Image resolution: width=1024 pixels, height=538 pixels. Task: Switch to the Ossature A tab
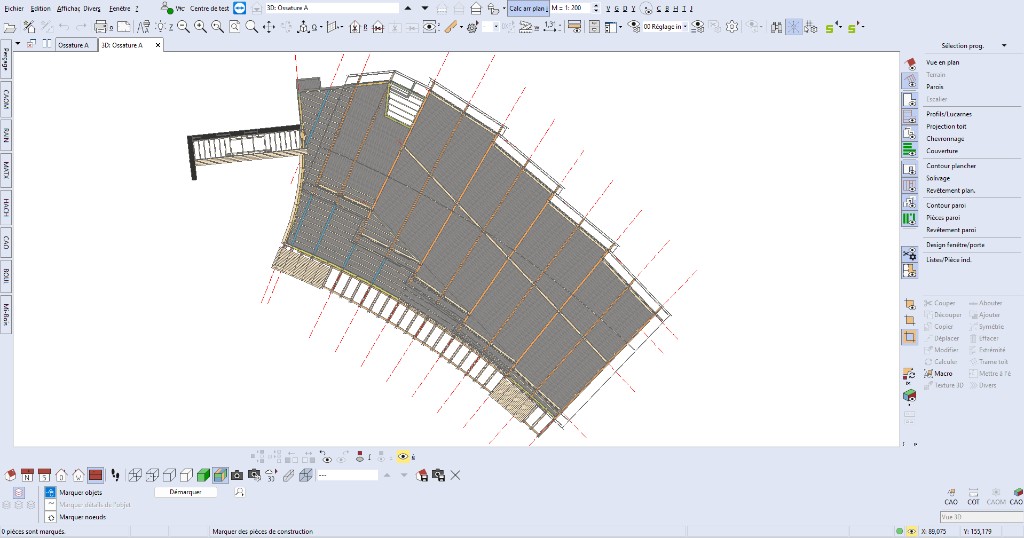coord(74,45)
